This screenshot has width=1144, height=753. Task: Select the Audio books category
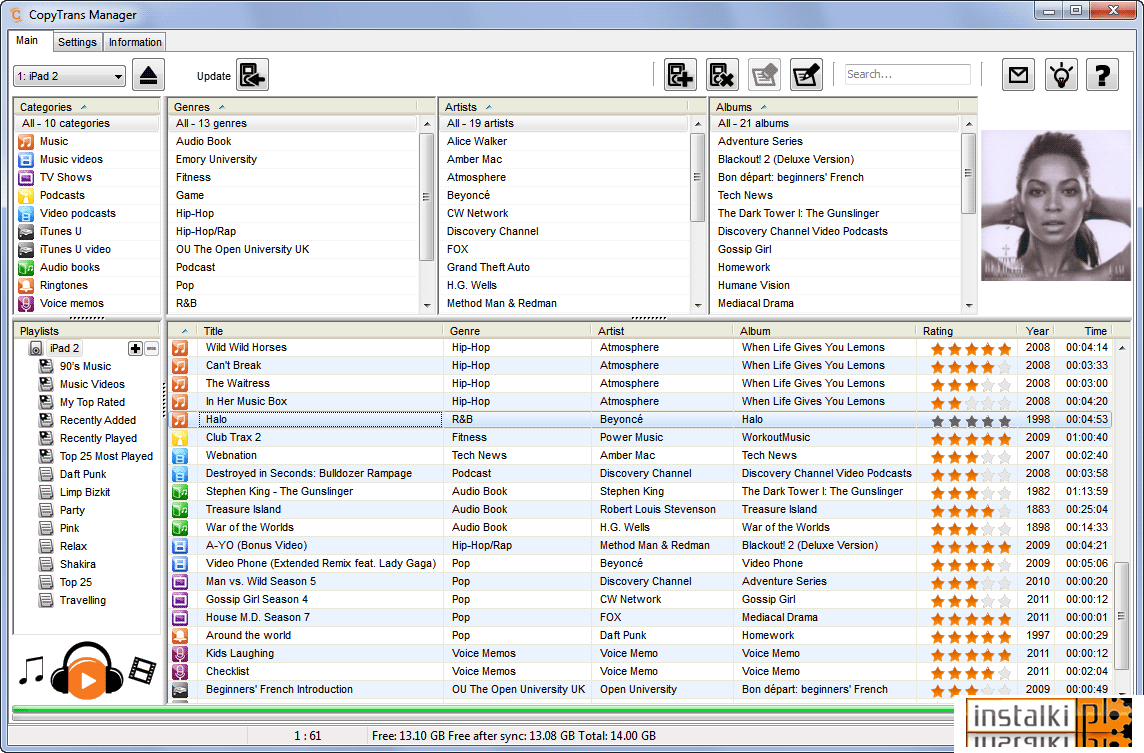[87, 267]
